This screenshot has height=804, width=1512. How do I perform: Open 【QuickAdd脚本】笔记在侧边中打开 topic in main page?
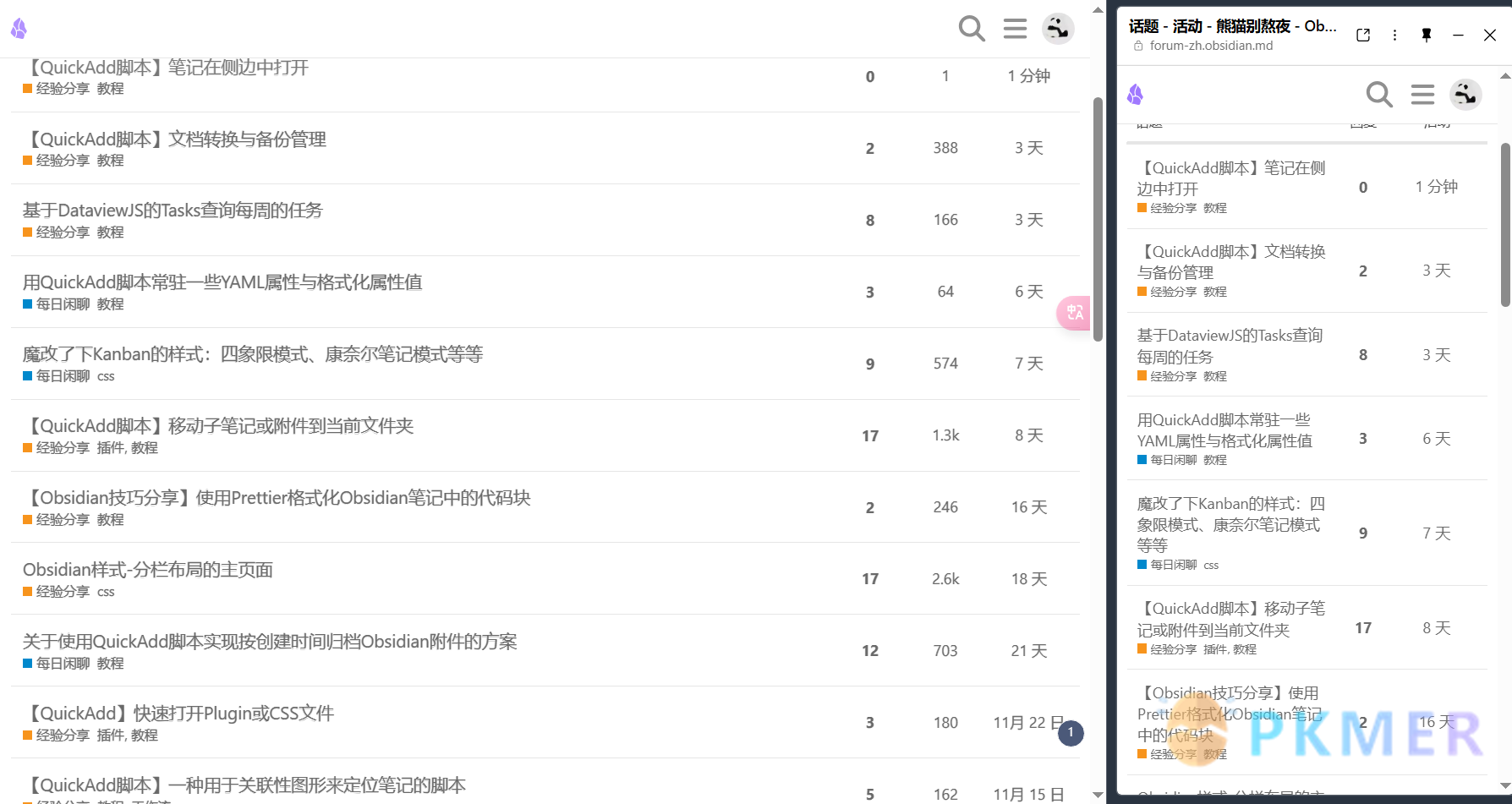point(166,68)
